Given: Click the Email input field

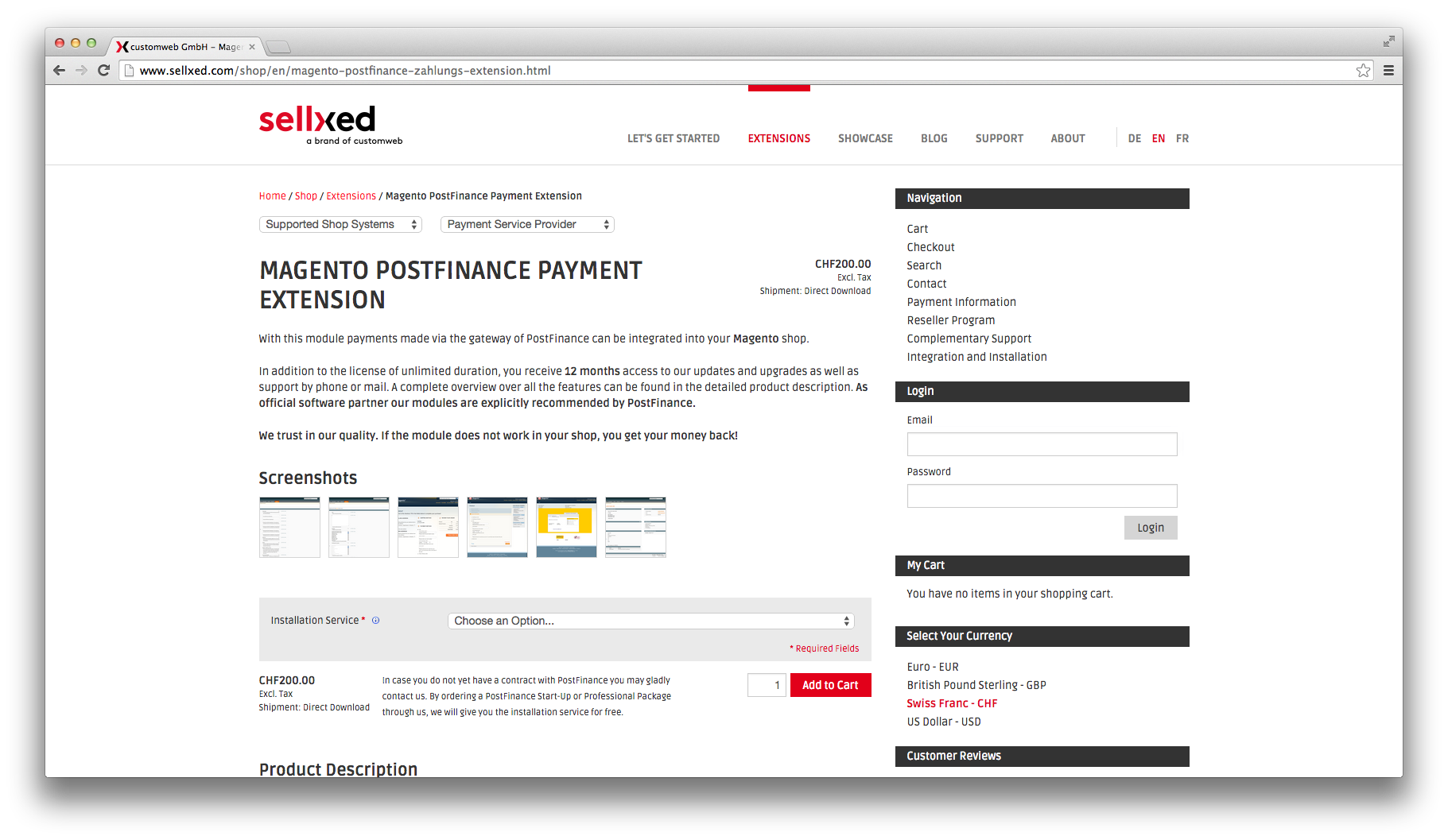Looking at the screenshot, I should [x=1042, y=444].
